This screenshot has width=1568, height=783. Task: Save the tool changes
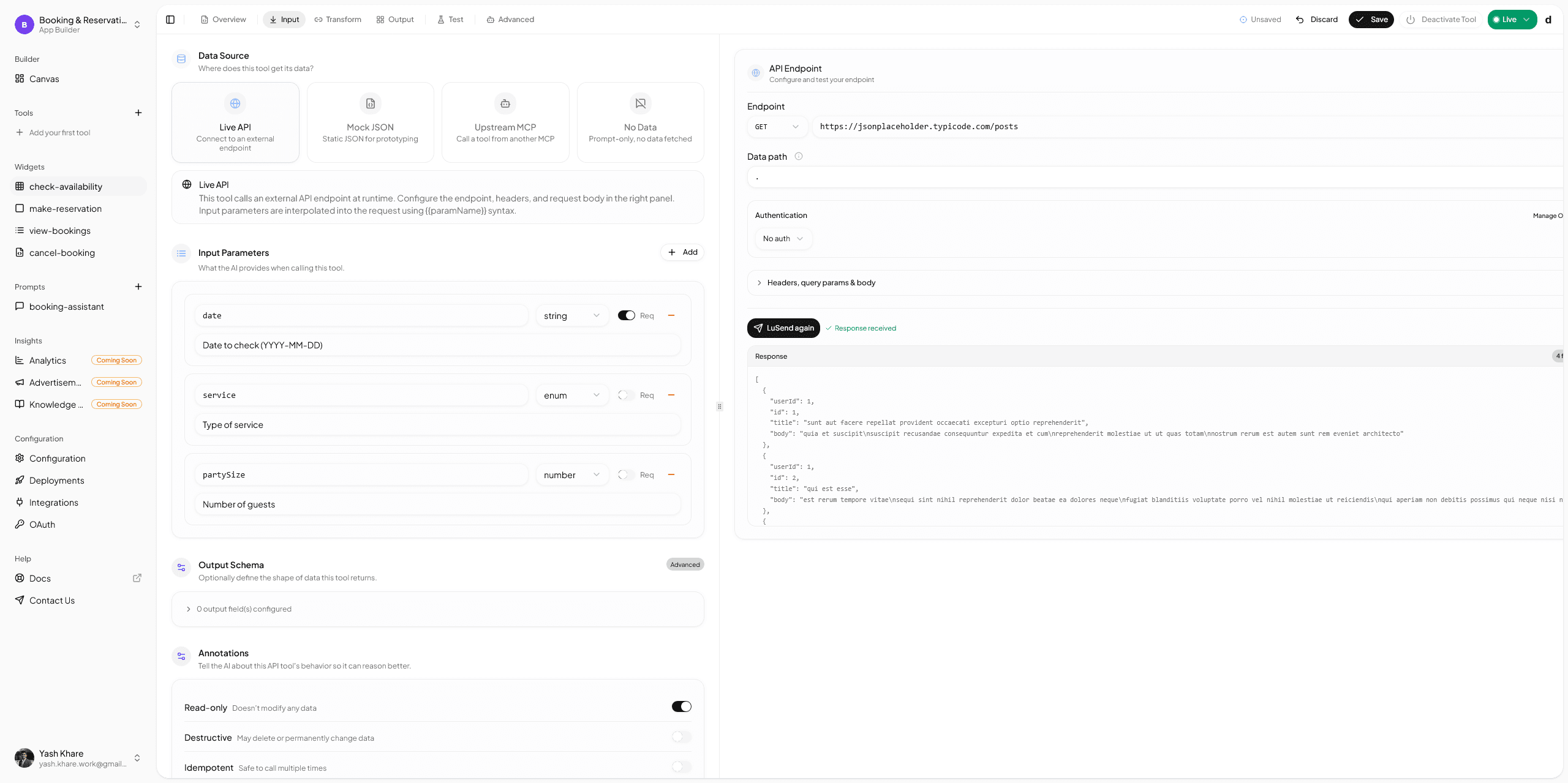tap(1371, 19)
